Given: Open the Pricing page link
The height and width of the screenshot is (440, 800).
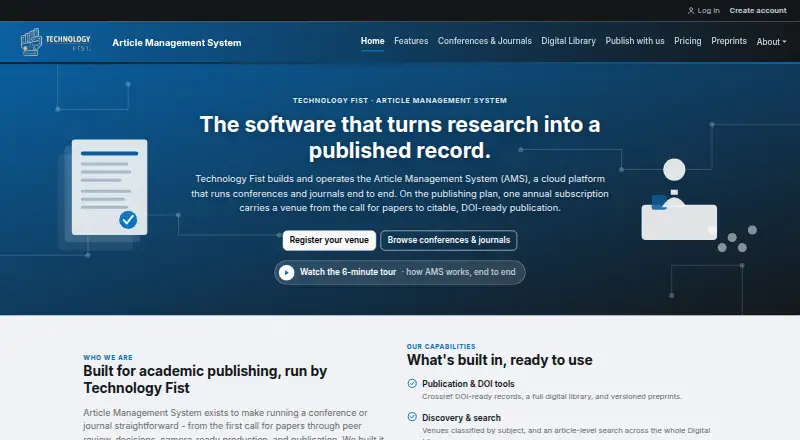Looking at the screenshot, I should (x=687, y=41).
